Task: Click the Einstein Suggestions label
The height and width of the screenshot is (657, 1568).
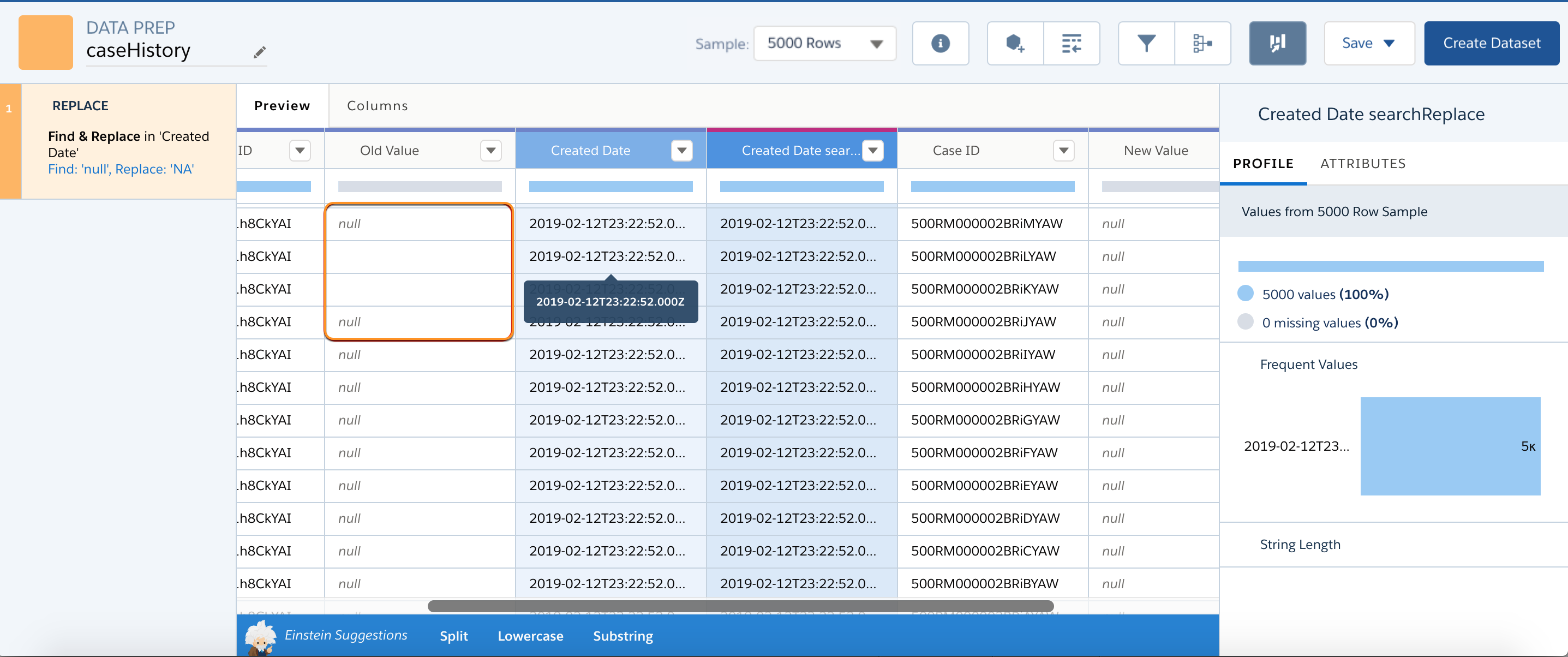Action: tap(346, 636)
